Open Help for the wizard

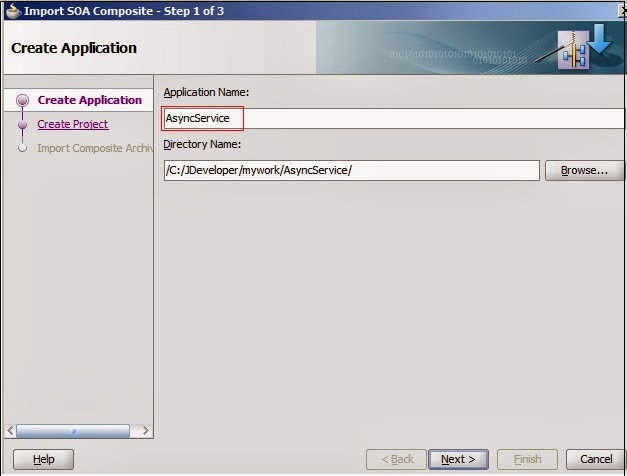(43, 459)
